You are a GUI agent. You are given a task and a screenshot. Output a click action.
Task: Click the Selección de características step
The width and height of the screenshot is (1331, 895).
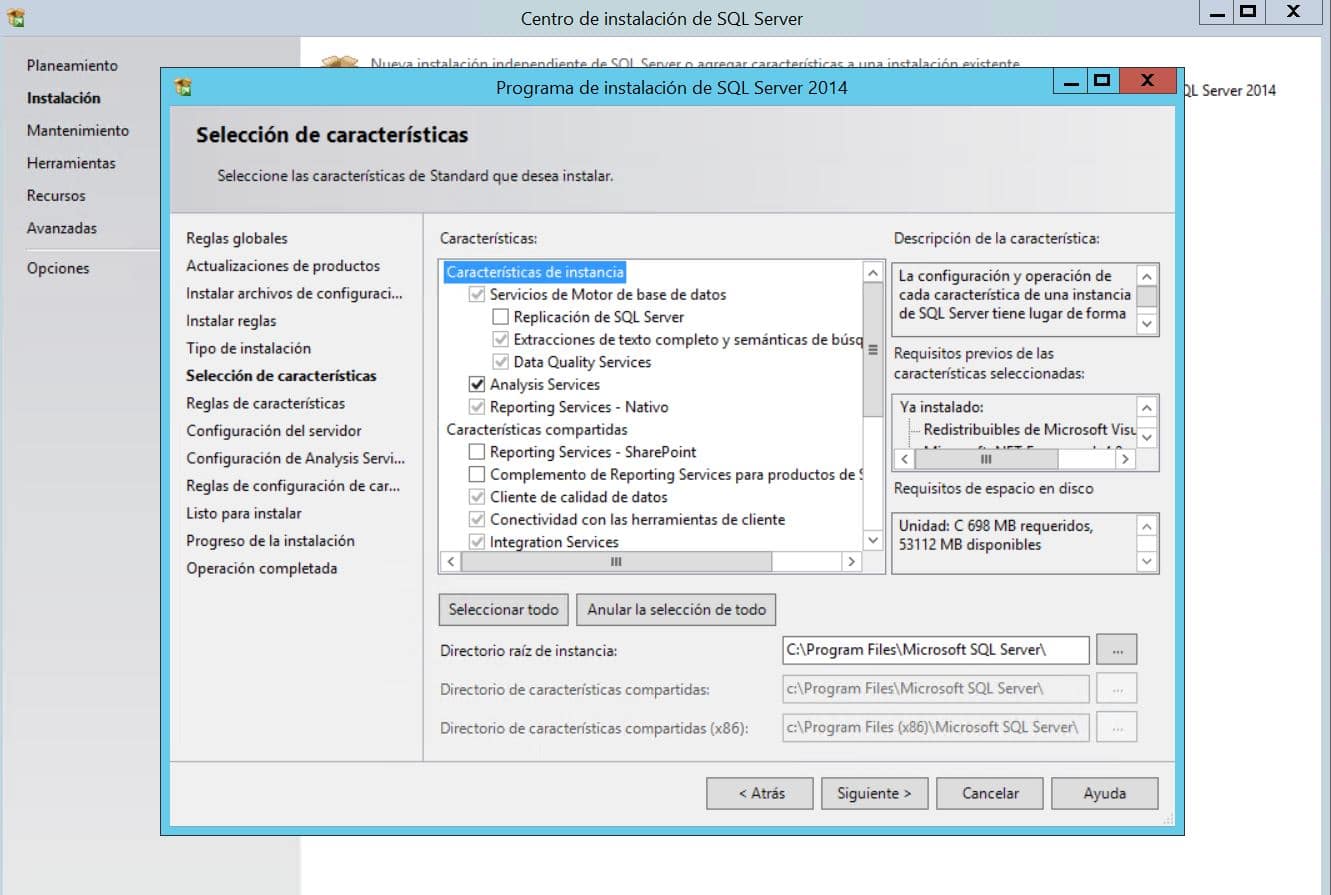click(x=281, y=376)
